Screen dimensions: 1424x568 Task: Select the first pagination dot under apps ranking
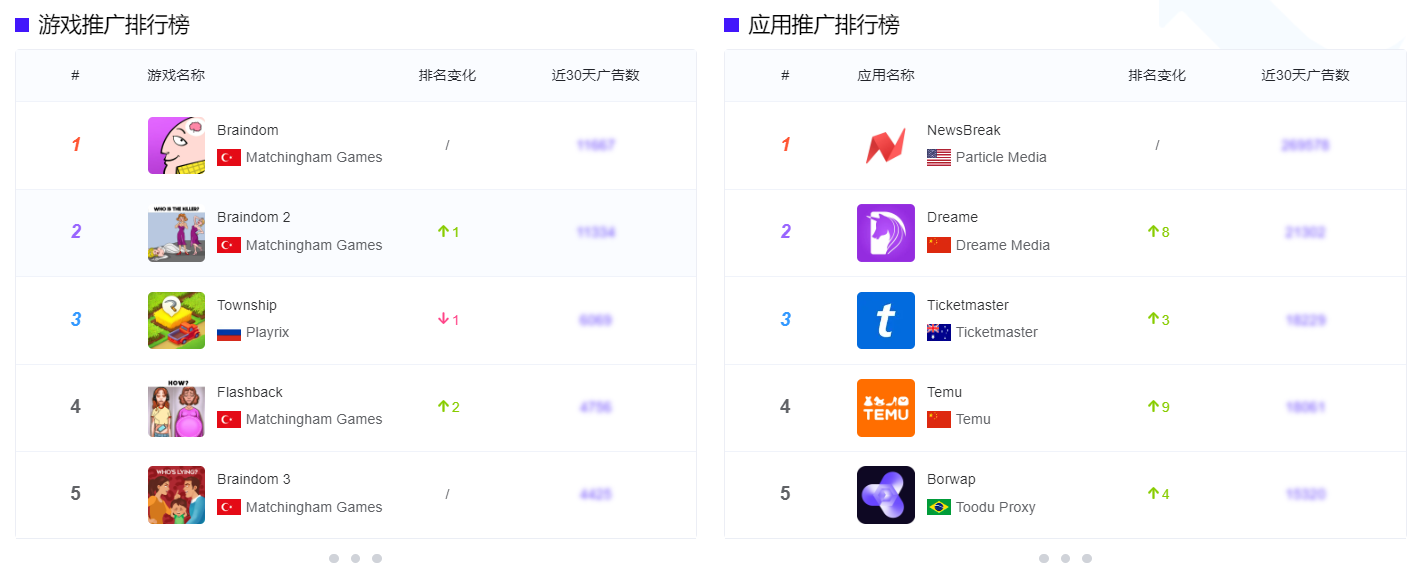tap(1044, 558)
